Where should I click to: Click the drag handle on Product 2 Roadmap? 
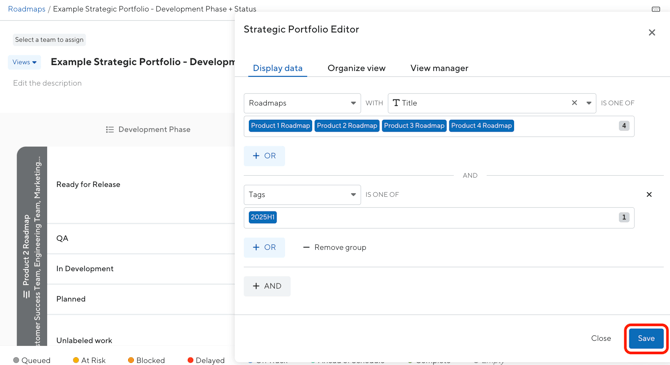point(26,294)
